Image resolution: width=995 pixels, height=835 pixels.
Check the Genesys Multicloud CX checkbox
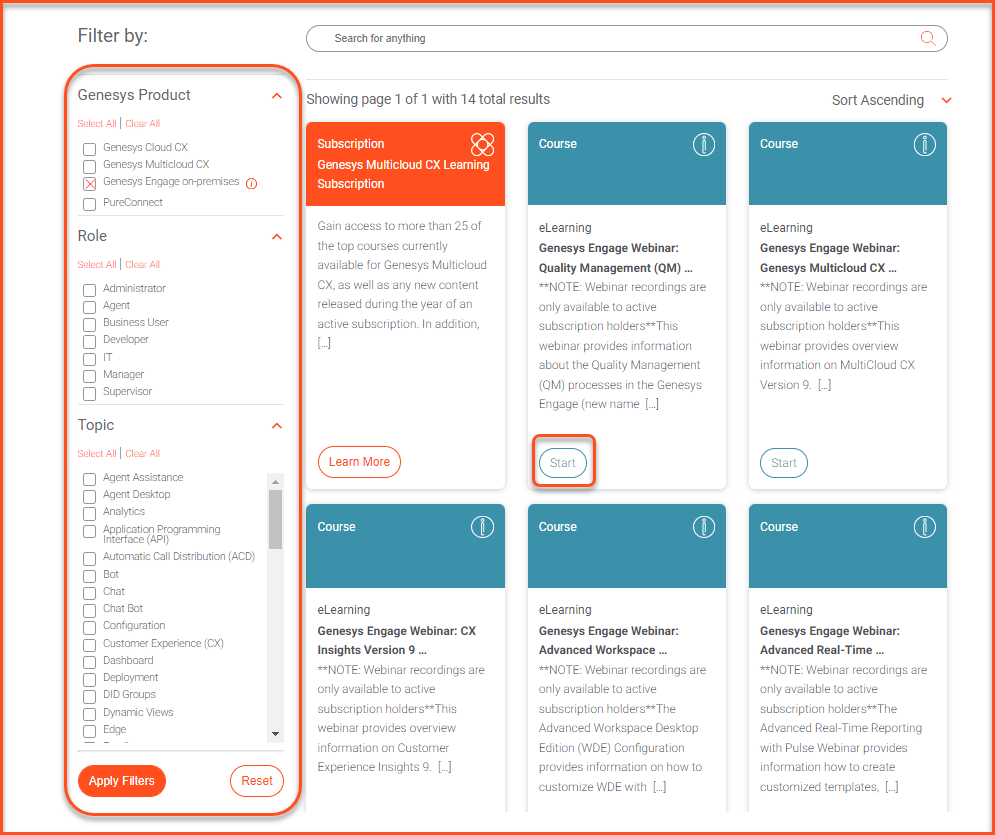(89, 166)
